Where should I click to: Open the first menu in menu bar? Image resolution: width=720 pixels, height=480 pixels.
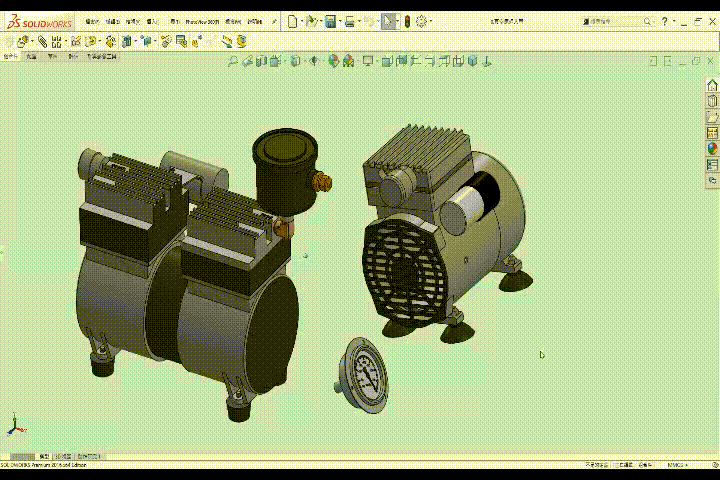92,21
